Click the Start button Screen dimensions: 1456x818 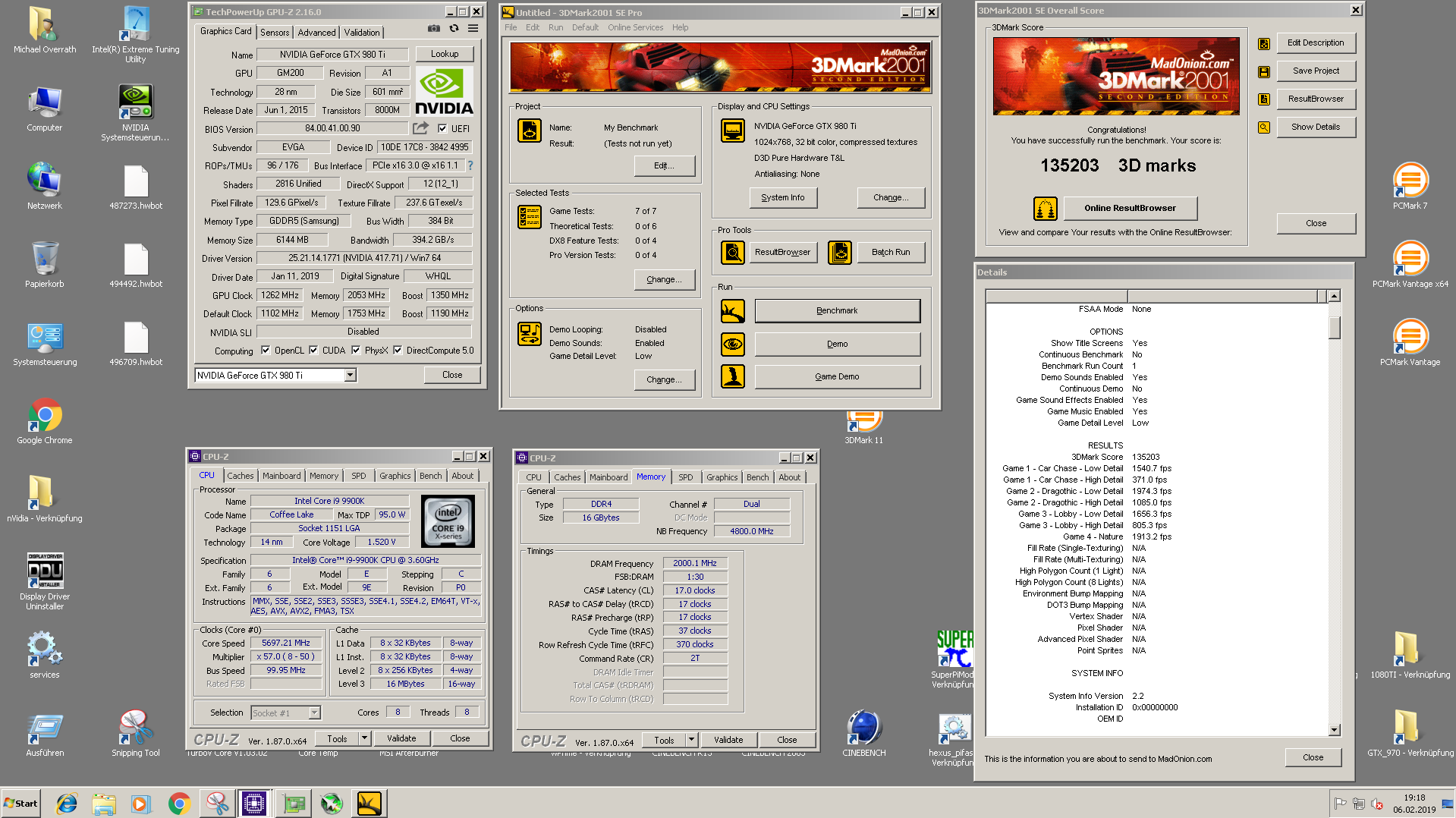(x=21, y=804)
